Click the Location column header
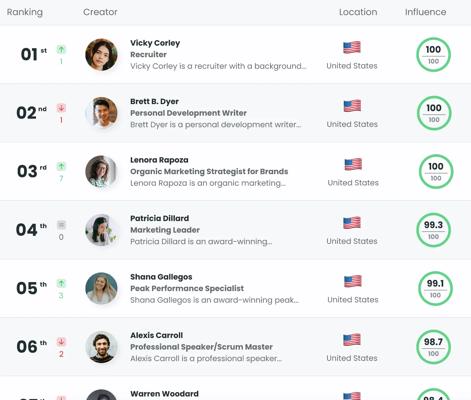The width and height of the screenshot is (471, 400). coord(358,12)
